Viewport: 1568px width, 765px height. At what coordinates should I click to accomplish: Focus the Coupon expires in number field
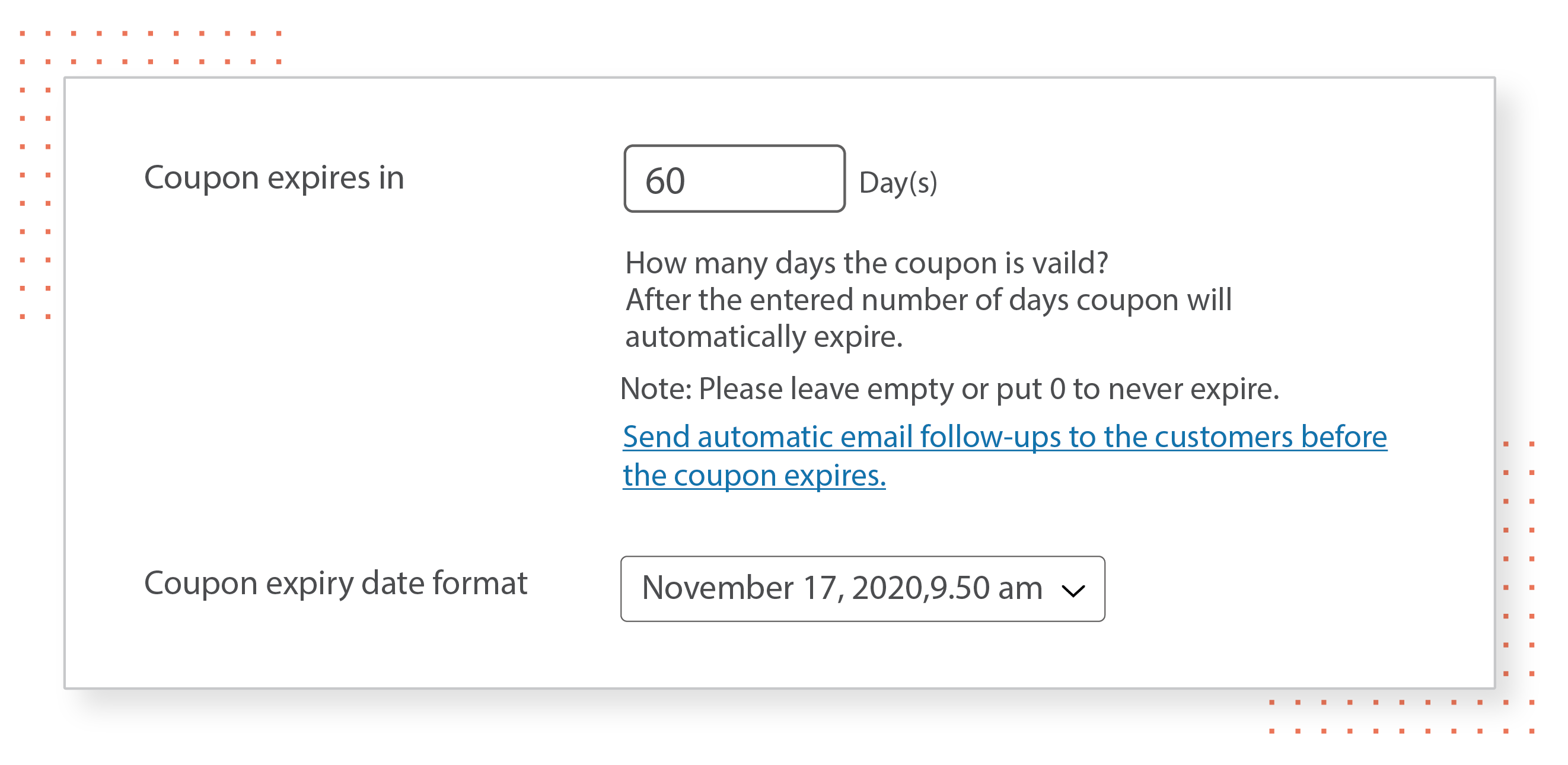(x=734, y=179)
